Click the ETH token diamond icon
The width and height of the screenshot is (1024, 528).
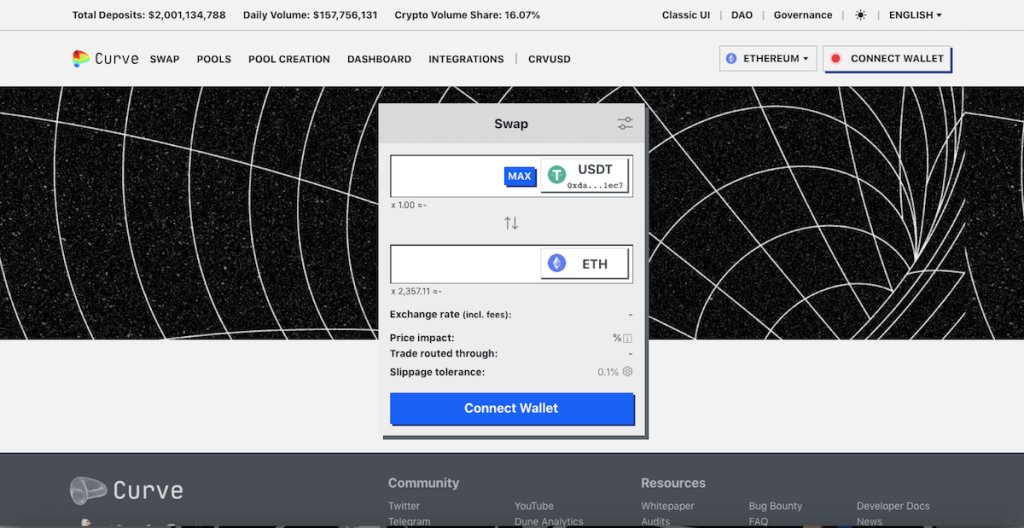[556, 263]
